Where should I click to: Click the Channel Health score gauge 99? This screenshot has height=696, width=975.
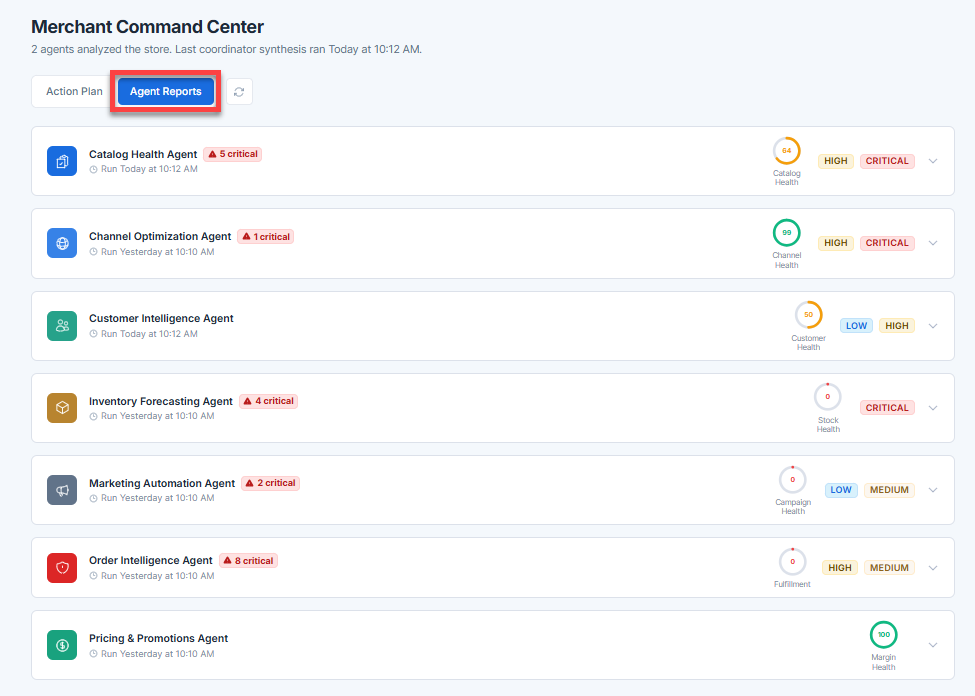pyautogui.click(x=787, y=233)
